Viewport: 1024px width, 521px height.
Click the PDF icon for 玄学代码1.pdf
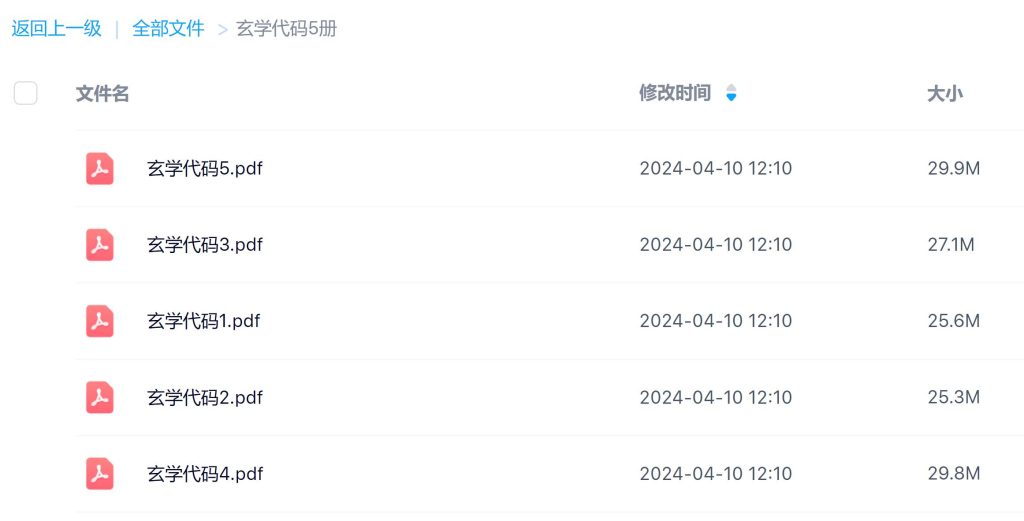point(100,321)
